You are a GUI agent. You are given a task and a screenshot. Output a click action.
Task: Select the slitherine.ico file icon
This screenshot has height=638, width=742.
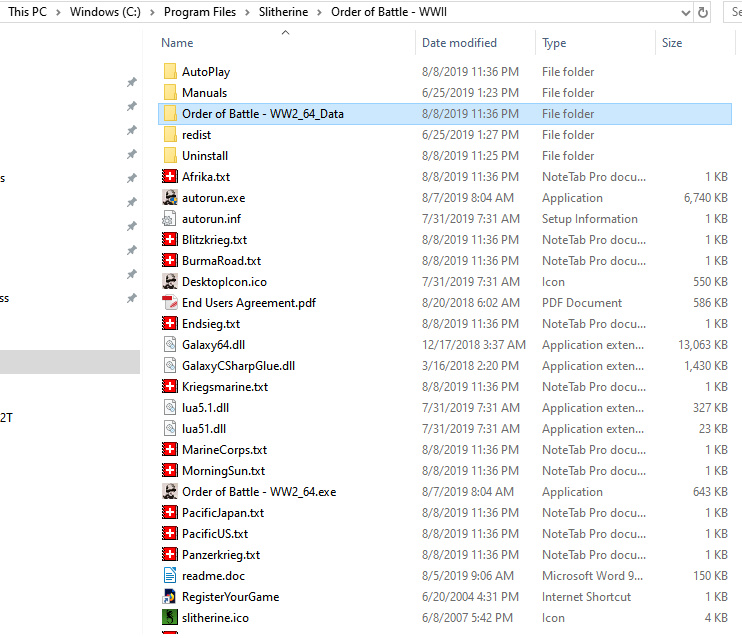click(170, 618)
